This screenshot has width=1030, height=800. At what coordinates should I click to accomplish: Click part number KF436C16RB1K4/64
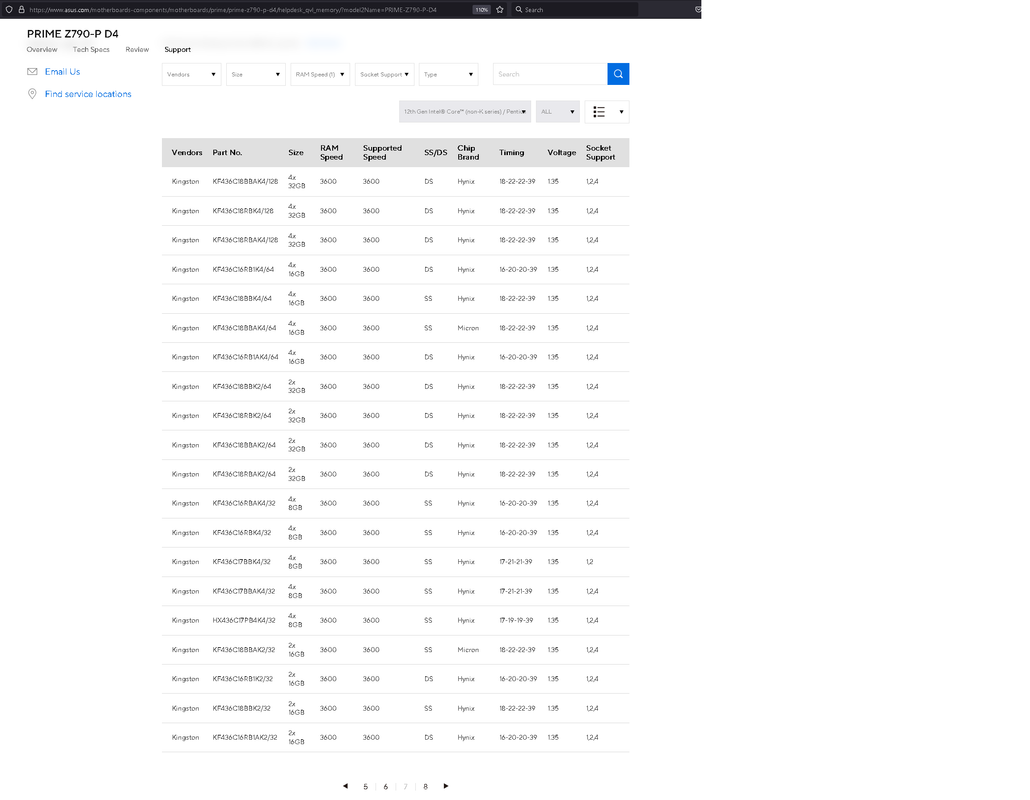[243, 269]
